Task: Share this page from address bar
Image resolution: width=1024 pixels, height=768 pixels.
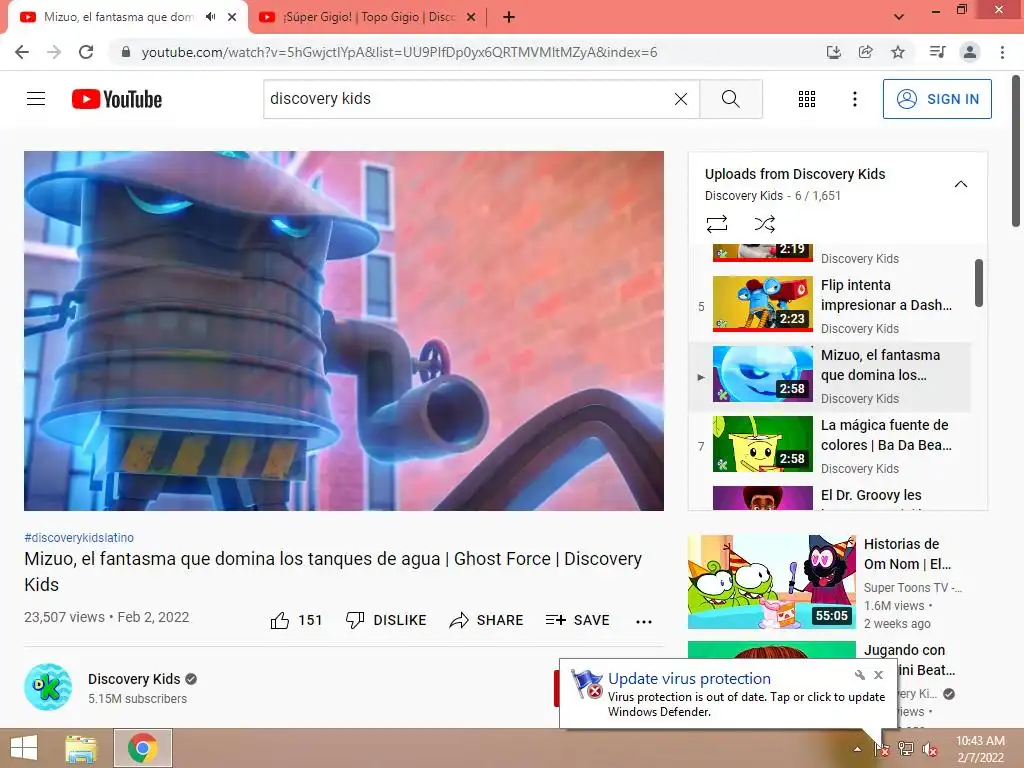Action: (x=865, y=52)
